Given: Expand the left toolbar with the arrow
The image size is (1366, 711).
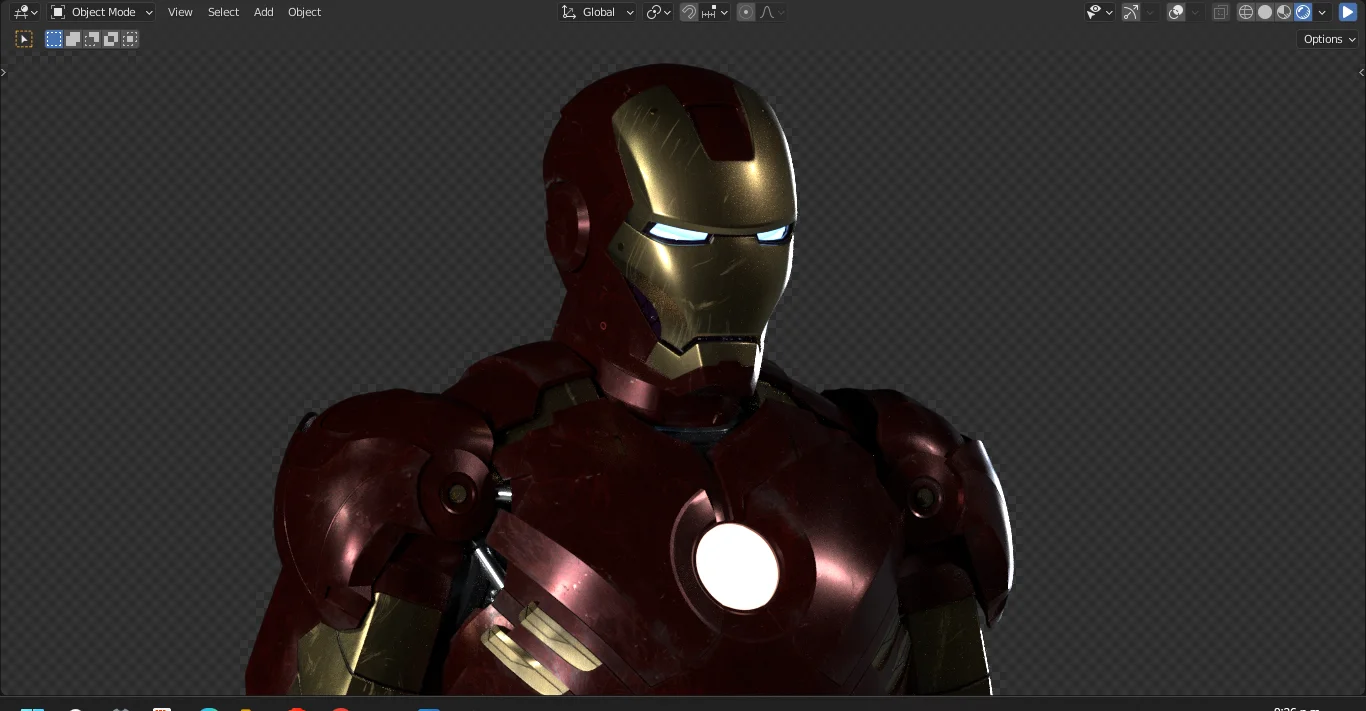Looking at the screenshot, I should [3, 72].
